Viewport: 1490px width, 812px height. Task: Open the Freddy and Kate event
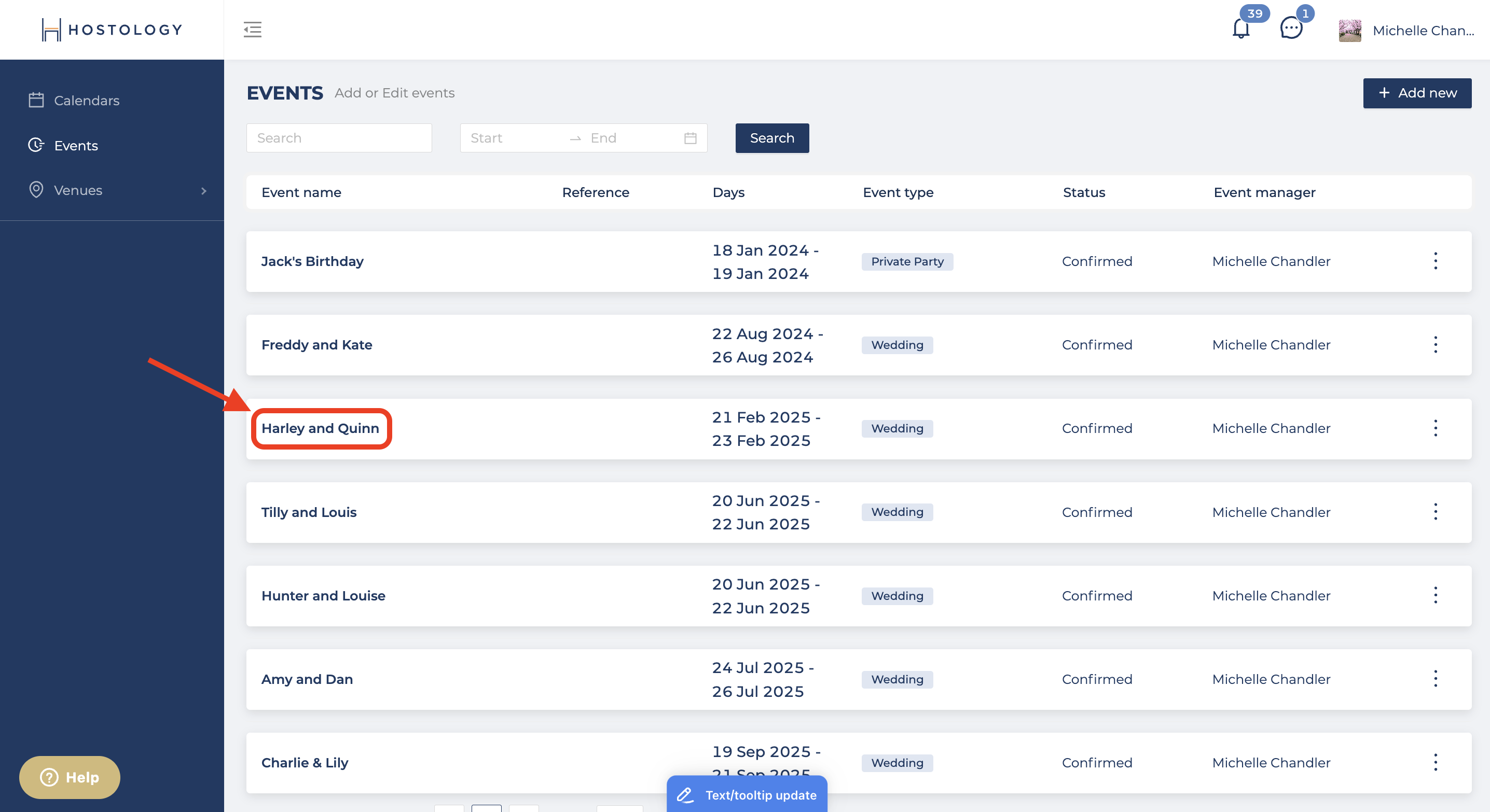click(x=316, y=344)
